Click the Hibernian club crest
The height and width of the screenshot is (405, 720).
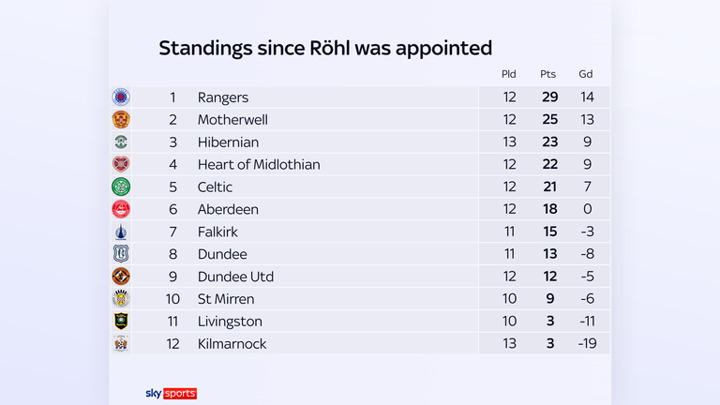tap(121, 142)
